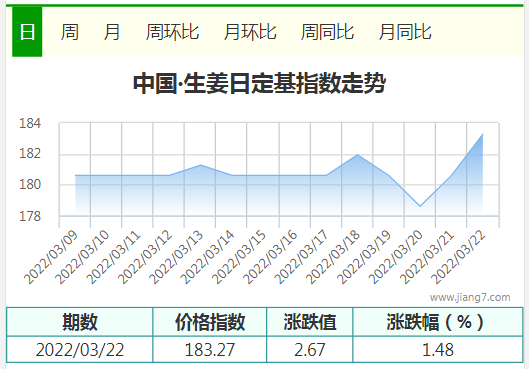This screenshot has width=529, height=369.
Task: Click the peak data point on 2022/03/22
Action: pyautogui.click(x=483, y=135)
